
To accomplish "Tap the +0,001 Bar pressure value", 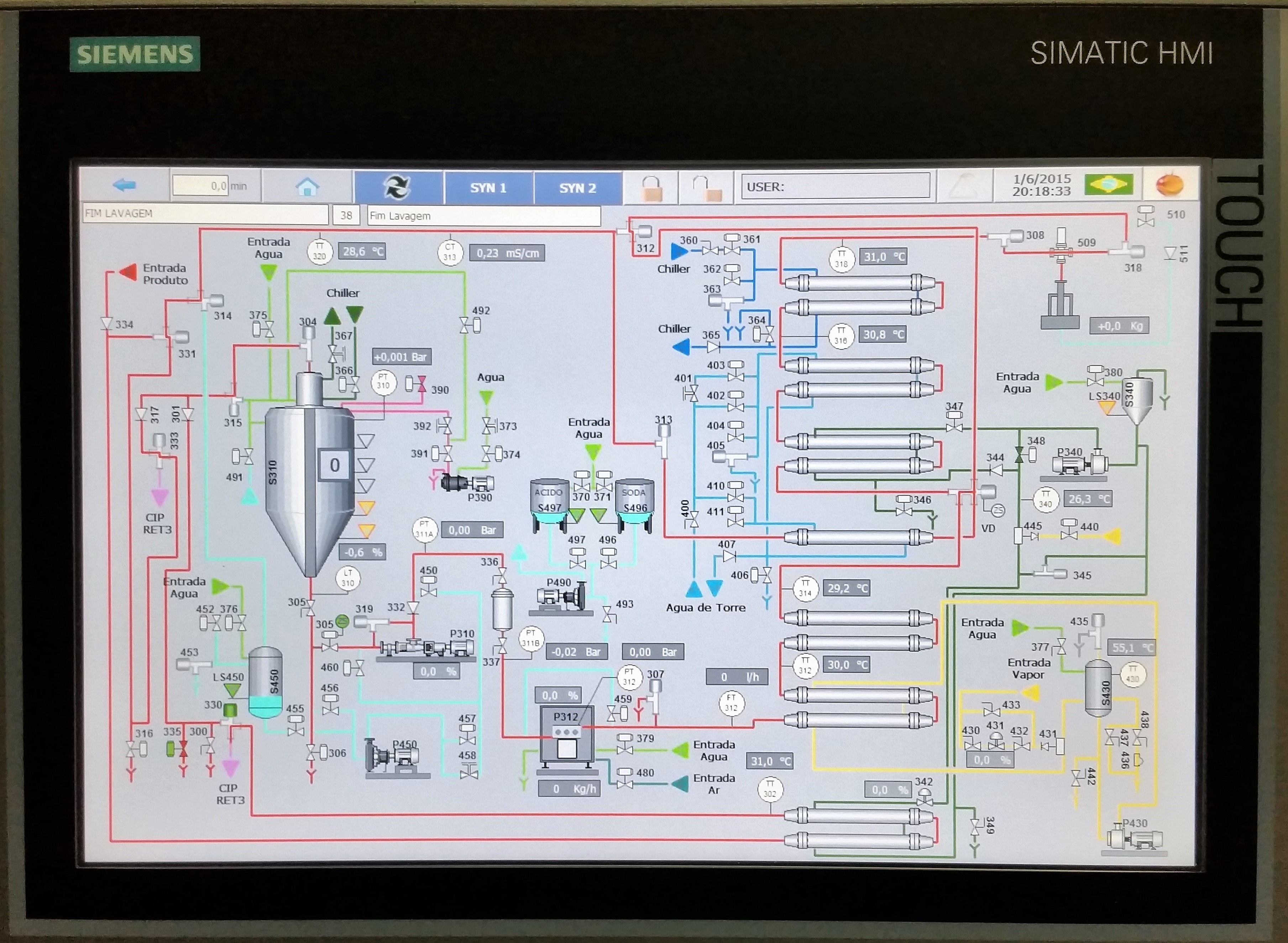I will pyautogui.click(x=401, y=357).
